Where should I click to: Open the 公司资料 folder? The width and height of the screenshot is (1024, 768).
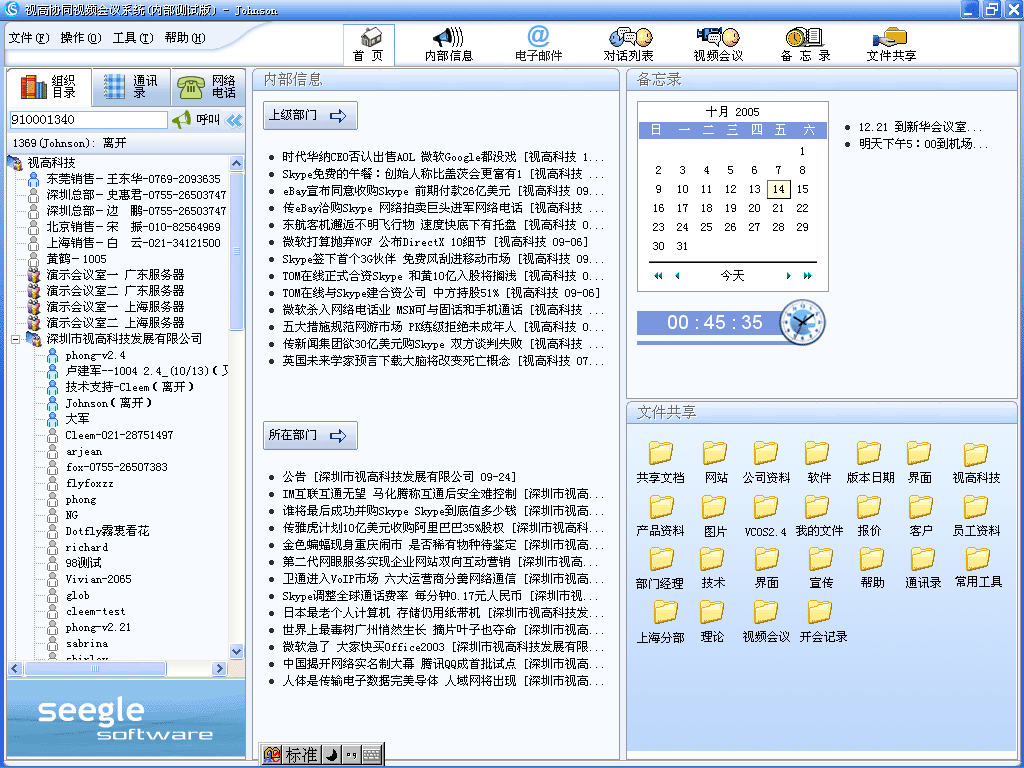point(766,462)
